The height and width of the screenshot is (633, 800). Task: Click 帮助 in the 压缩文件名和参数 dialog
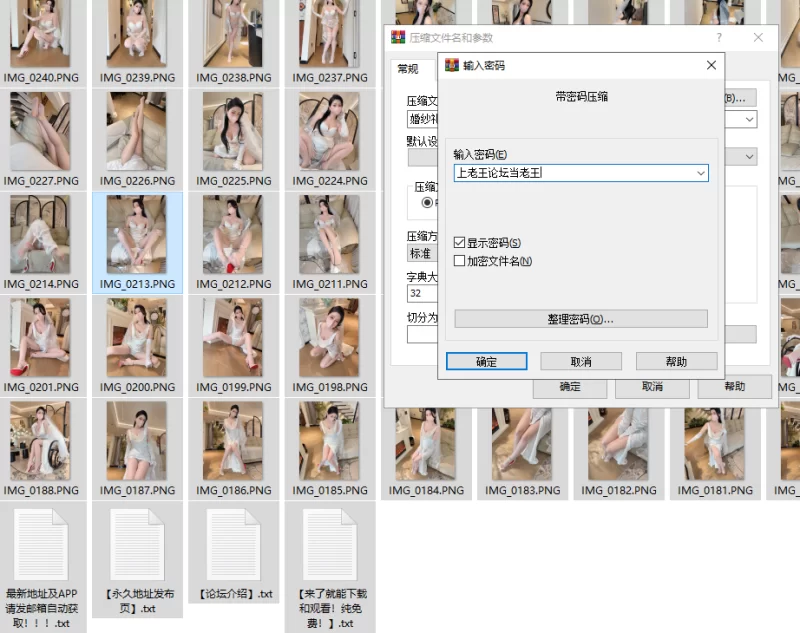(x=734, y=387)
